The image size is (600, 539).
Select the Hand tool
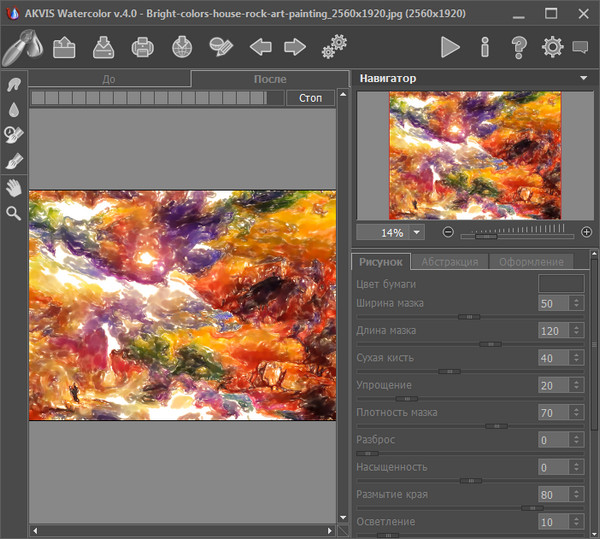[x=14, y=187]
